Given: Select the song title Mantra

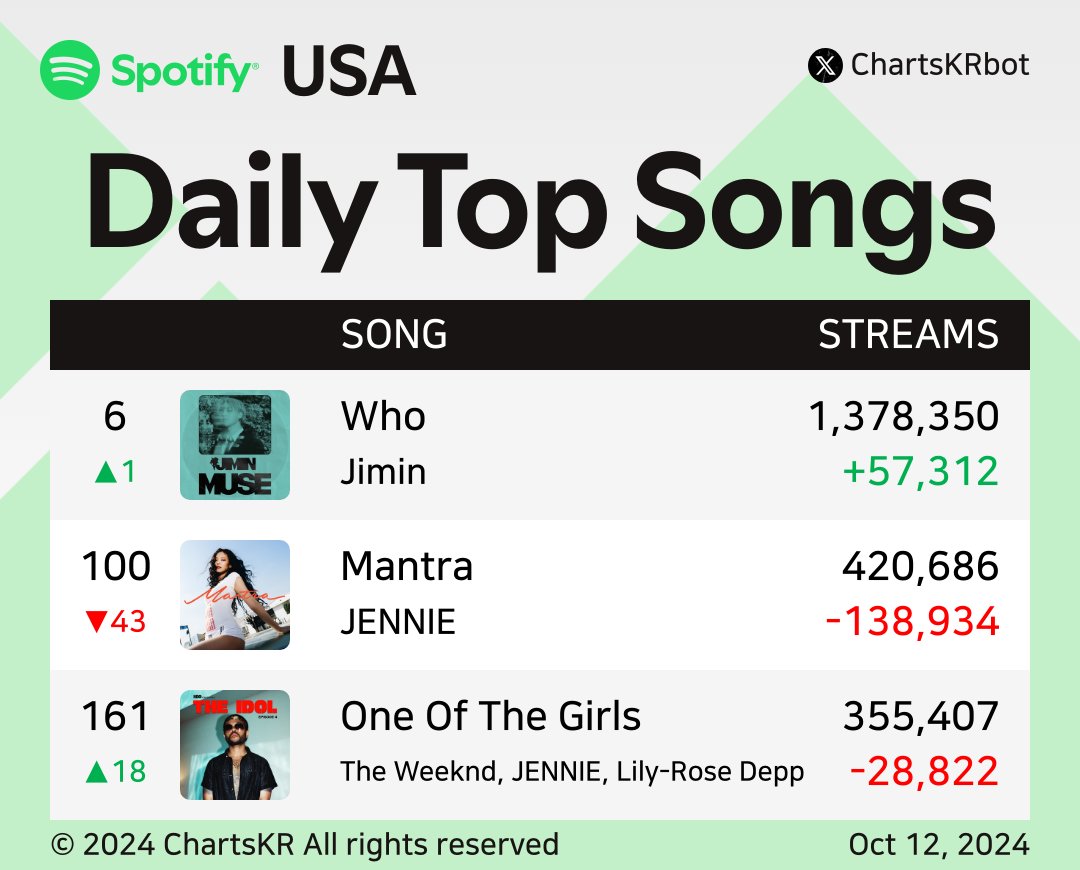Looking at the screenshot, I should (x=406, y=567).
